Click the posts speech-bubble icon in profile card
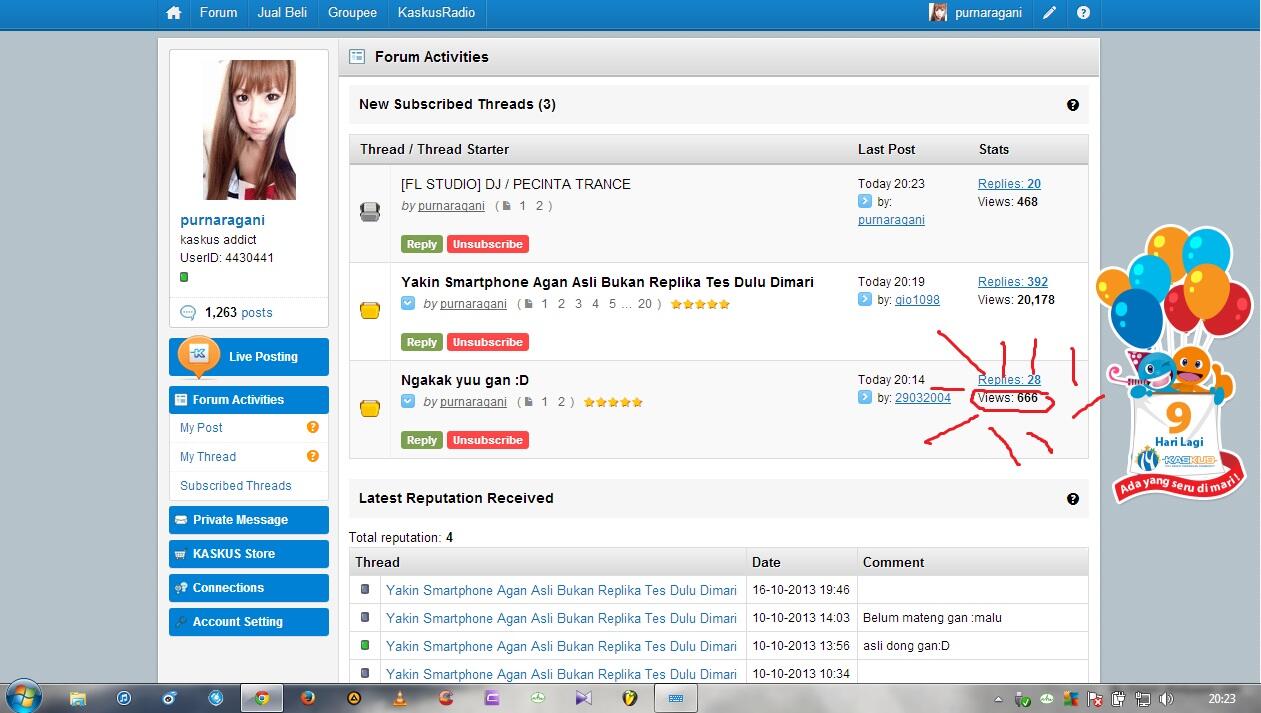 [x=188, y=313]
